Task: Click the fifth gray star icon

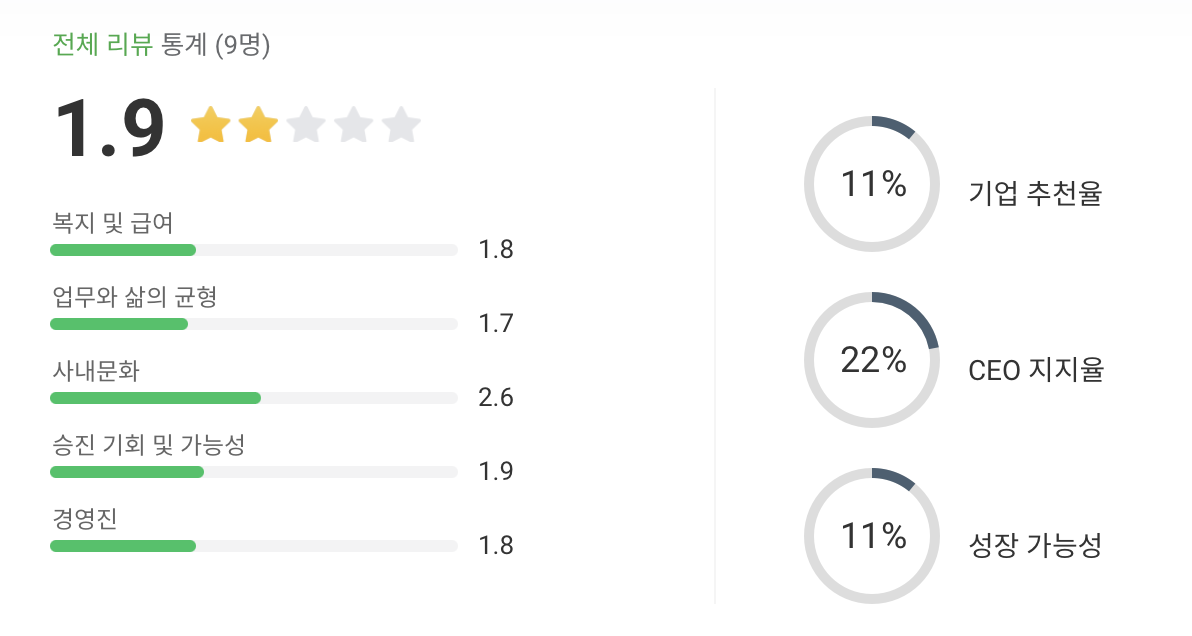Action: (401, 125)
